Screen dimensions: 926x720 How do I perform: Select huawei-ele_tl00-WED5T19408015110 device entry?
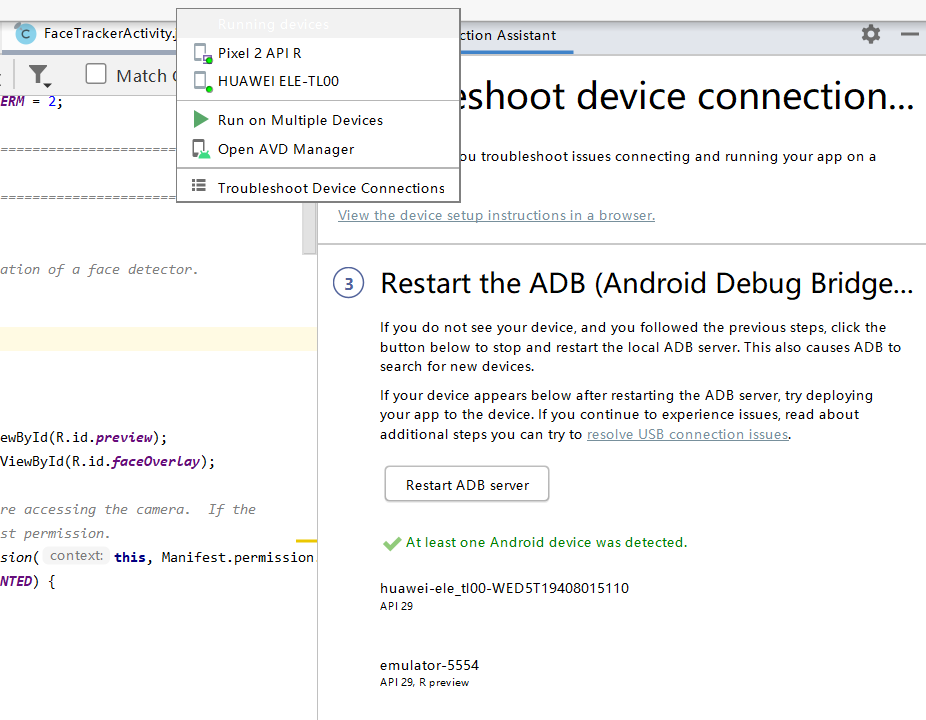(x=504, y=588)
